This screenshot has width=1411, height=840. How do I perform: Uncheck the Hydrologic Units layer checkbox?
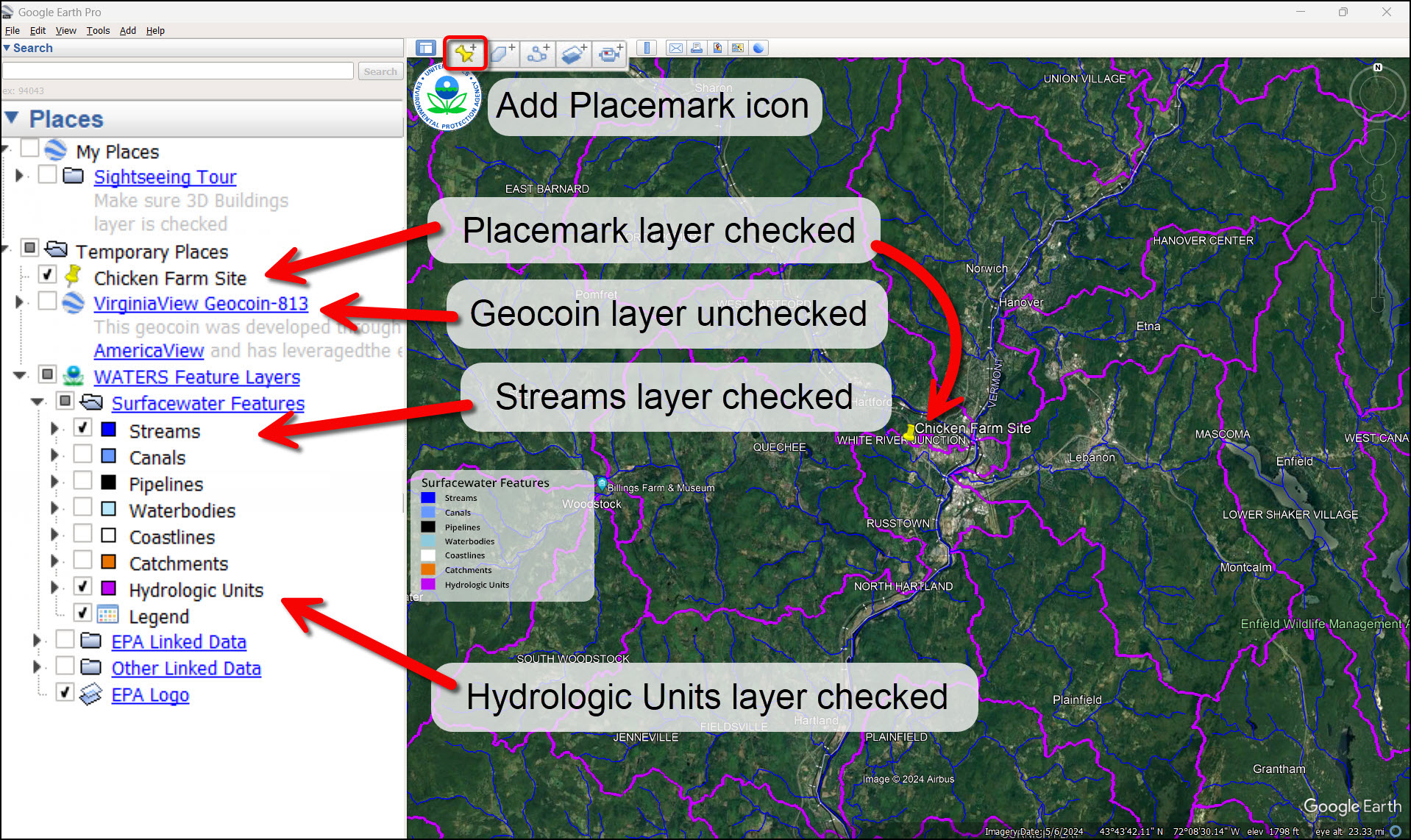(x=83, y=586)
